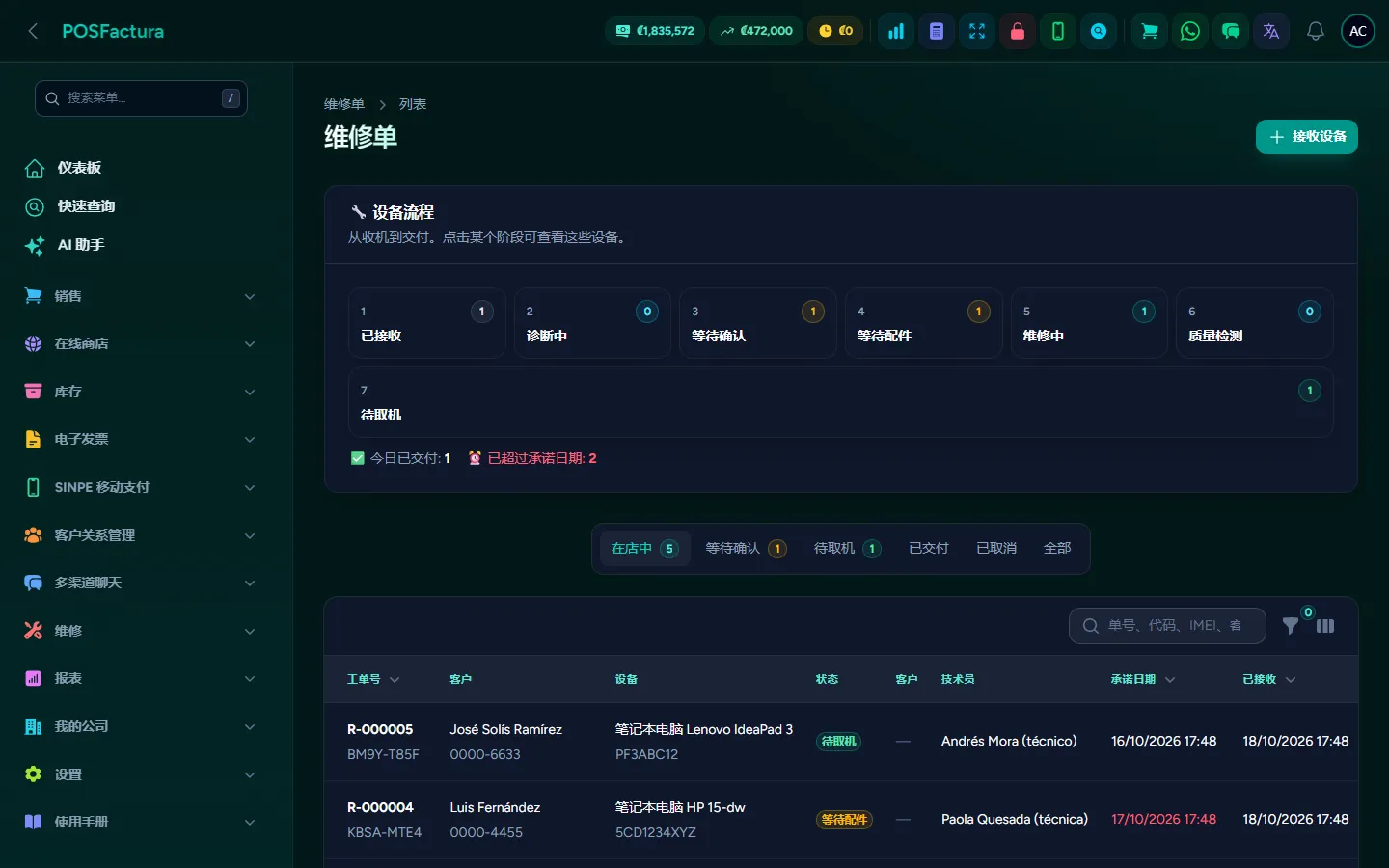The width and height of the screenshot is (1389, 868).
Task: Expand the 电子发票 sidebar menu
Action: tap(141, 439)
